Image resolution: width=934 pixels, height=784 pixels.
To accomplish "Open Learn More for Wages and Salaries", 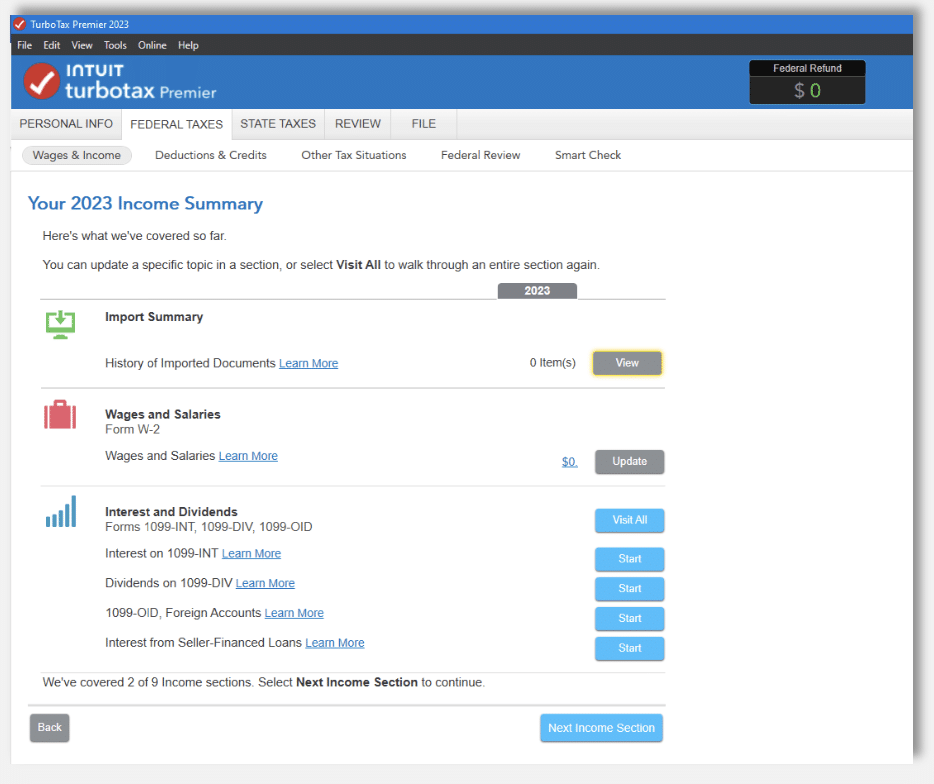I will pyautogui.click(x=248, y=455).
